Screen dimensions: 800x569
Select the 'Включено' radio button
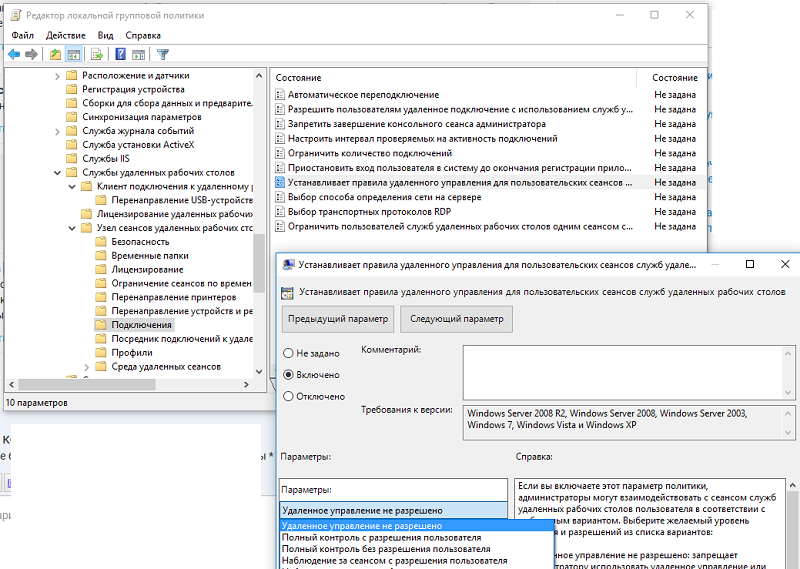coord(288,375)
